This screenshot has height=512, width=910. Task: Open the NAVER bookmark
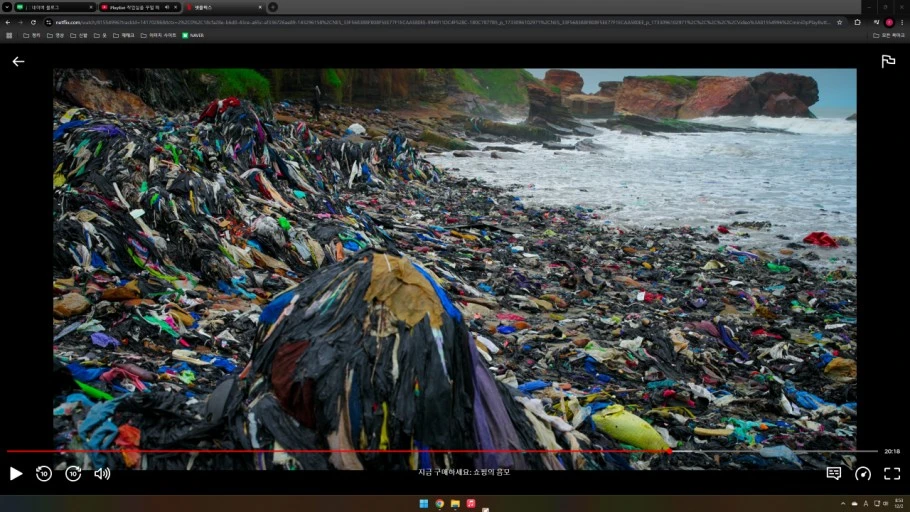click(x=192, y=35)
